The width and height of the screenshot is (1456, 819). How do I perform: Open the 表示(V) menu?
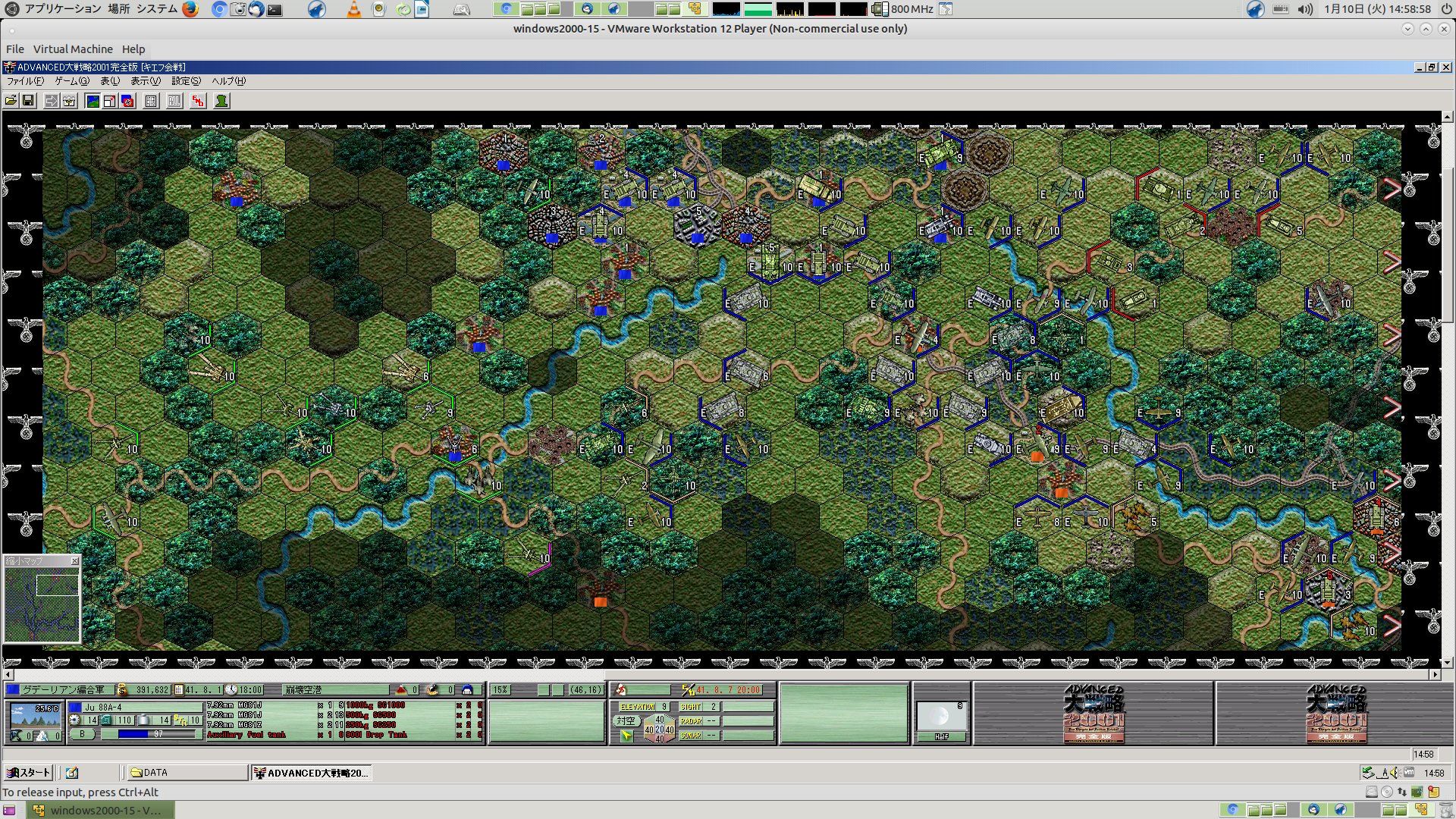(x=145, y=81)
